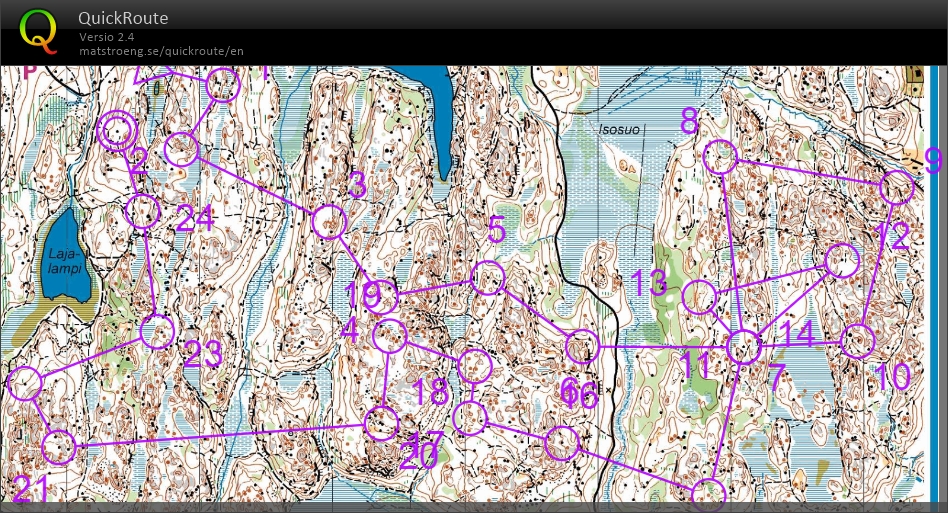Click the sosuo marsh label
Image resolution: width=948 pixels, height=513 pixels.
pos(619,130)
